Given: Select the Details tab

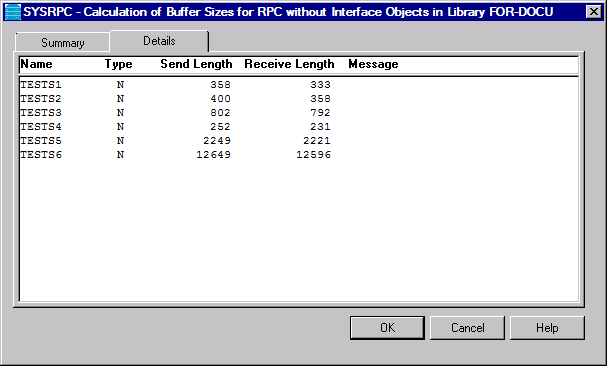Looking at the screenshot, I should 159,41.
